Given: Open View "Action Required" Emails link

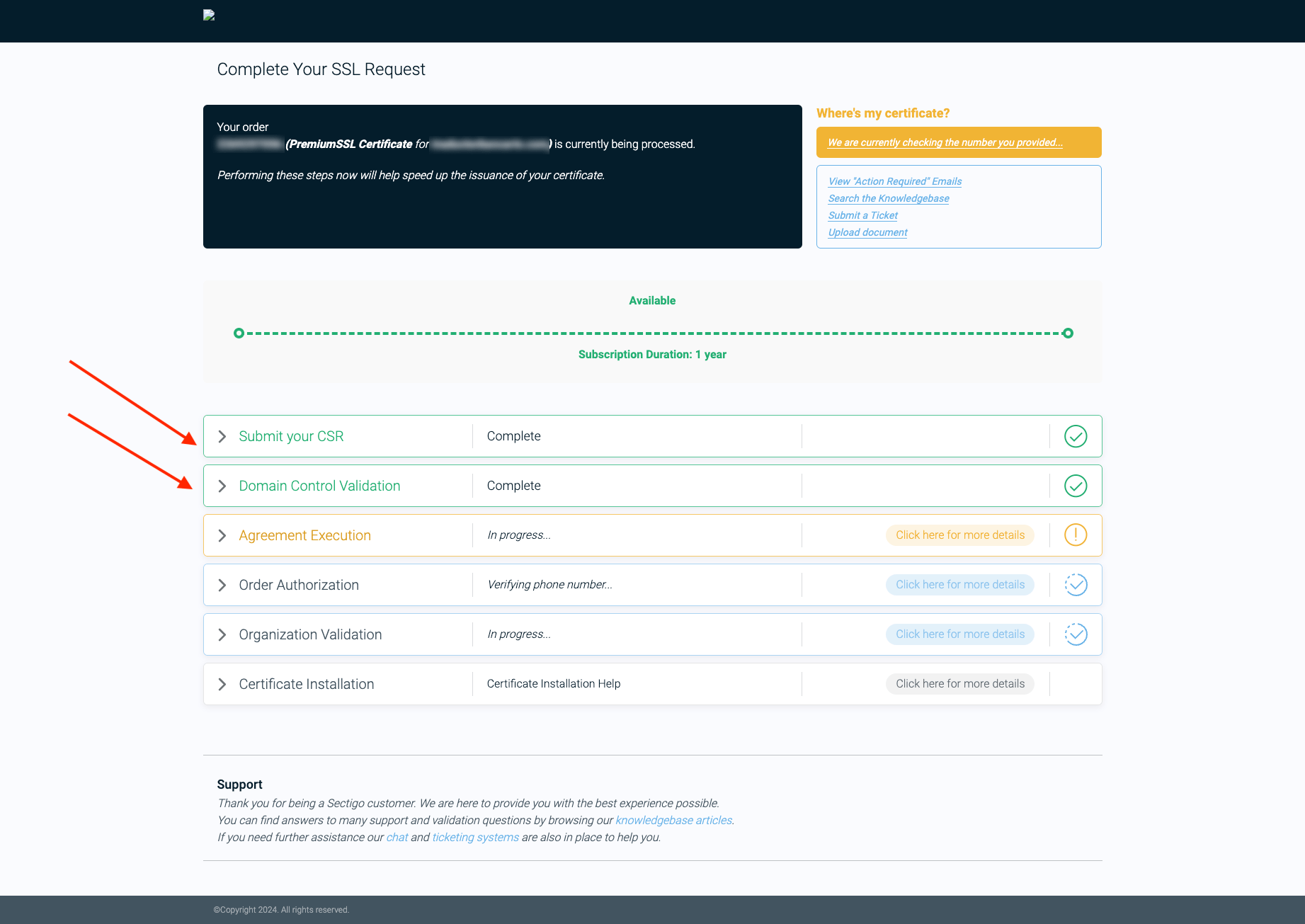Looking at the screenshot, I should 895,181.
